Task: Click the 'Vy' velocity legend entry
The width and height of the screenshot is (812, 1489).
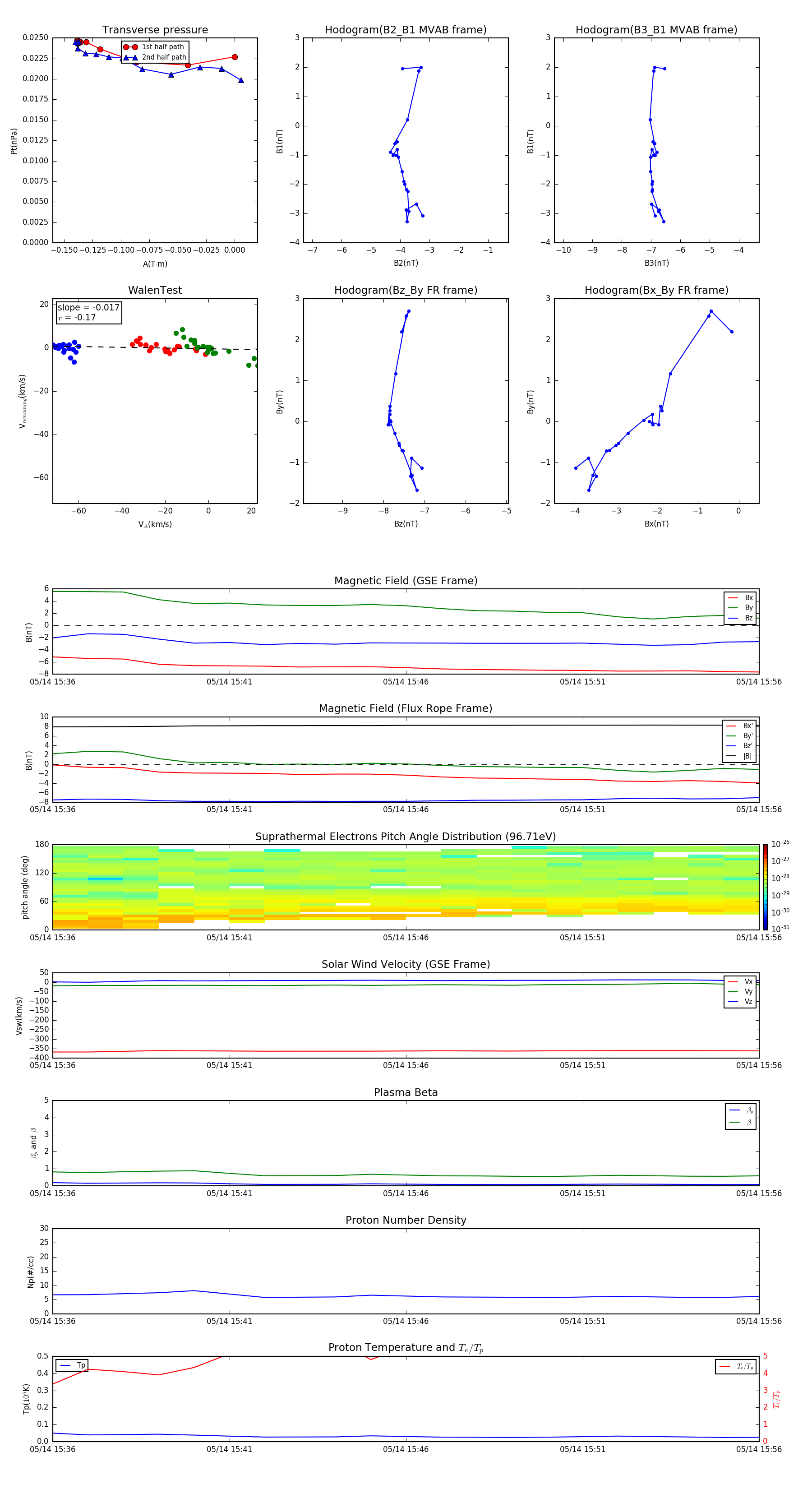Action: point(740,992)
